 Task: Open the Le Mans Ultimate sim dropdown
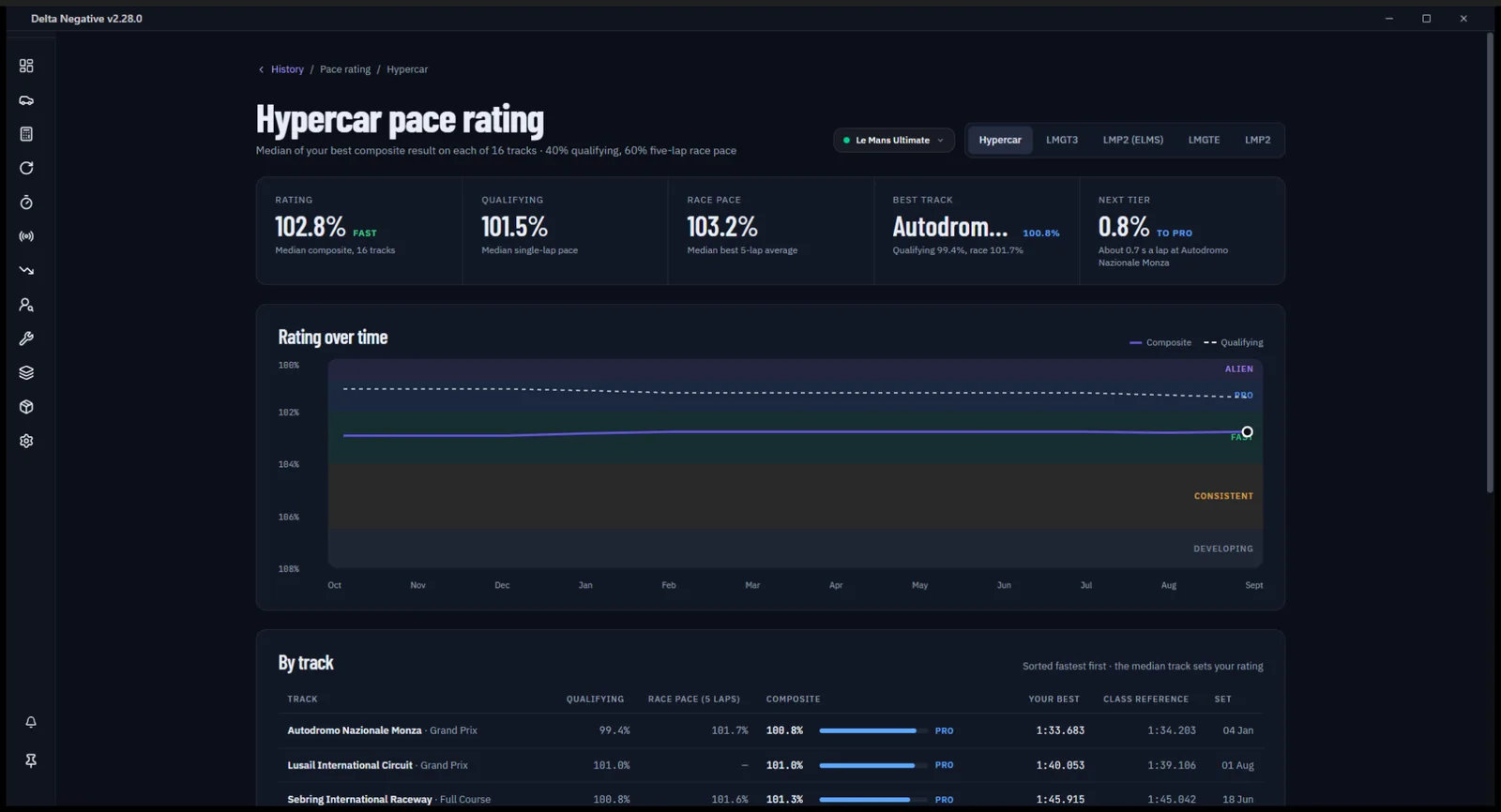[x=894, y=140]
